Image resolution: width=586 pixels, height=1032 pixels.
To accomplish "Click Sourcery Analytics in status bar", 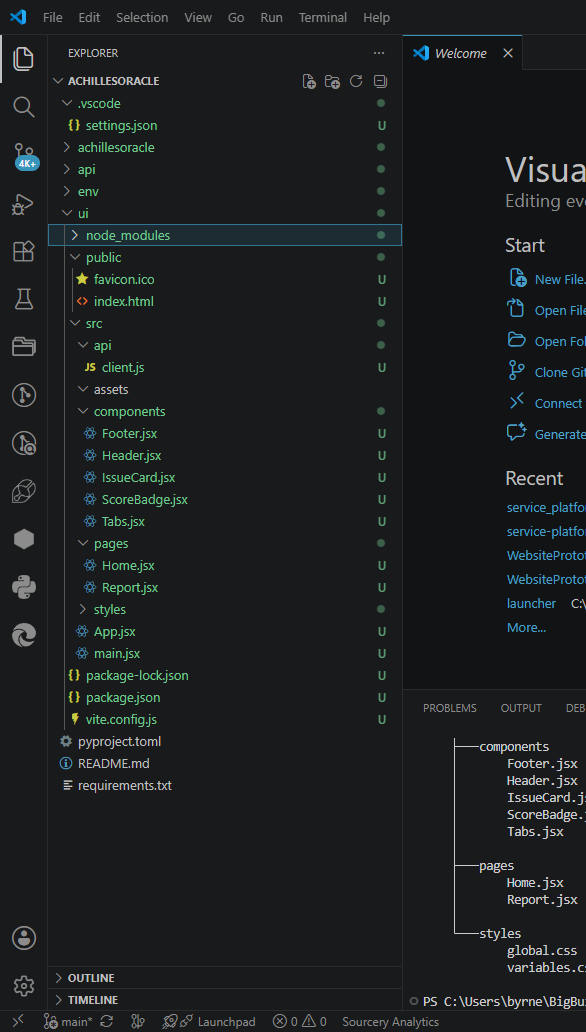I will pos(390,1021).
